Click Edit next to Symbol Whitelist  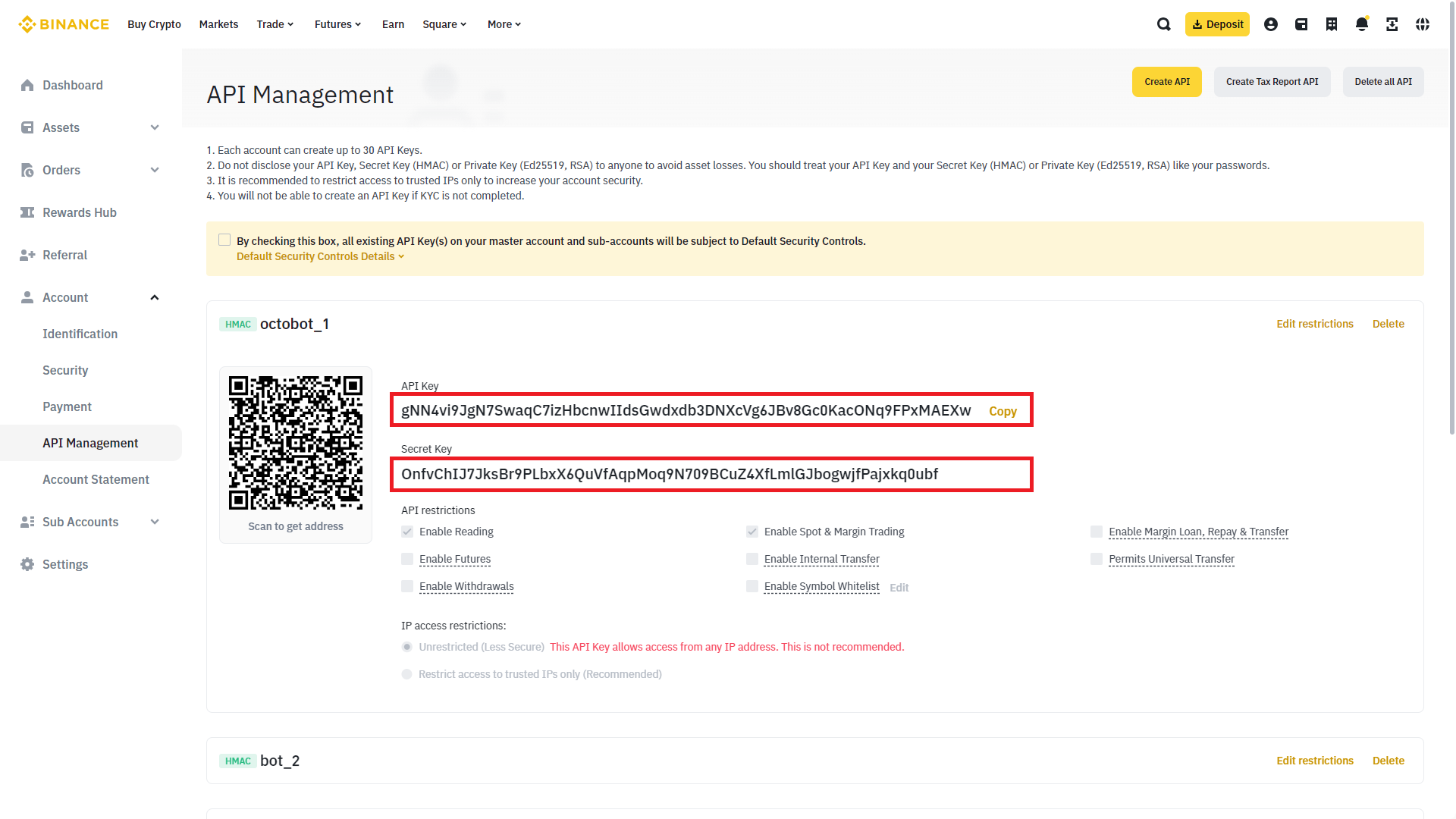[x=899, y=588]
